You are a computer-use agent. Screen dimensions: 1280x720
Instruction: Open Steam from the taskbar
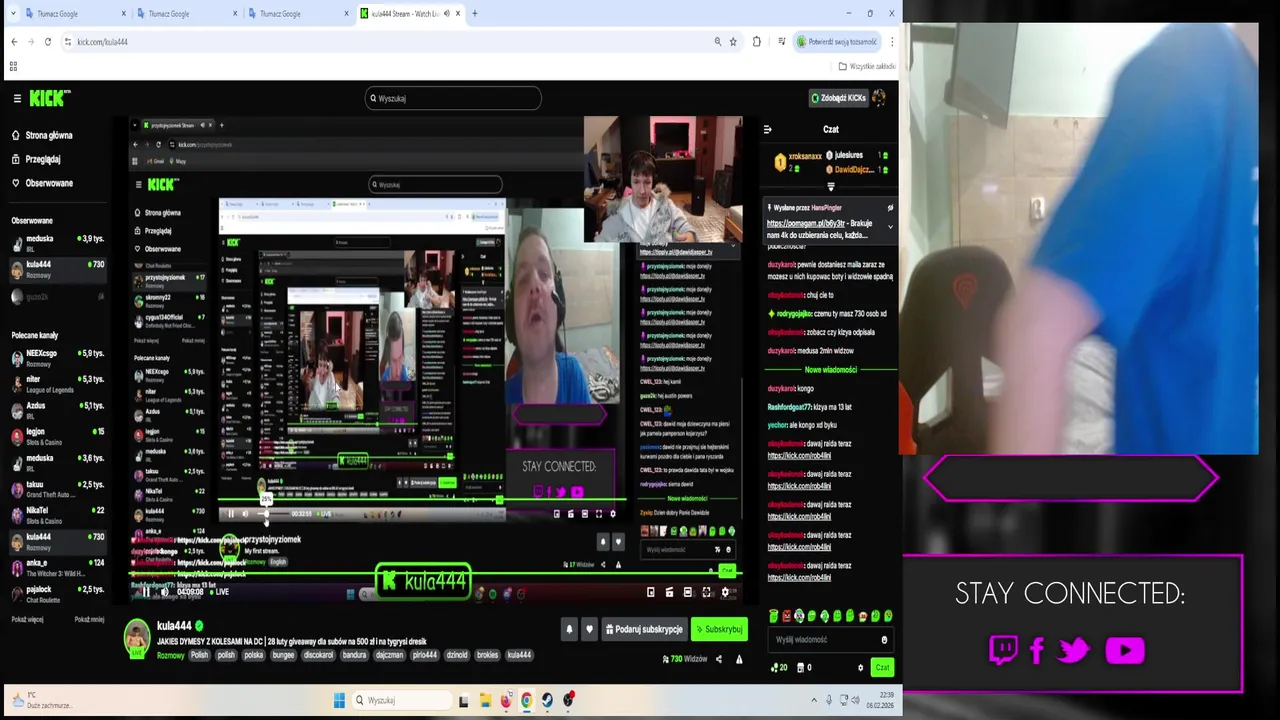pos(547,700)
